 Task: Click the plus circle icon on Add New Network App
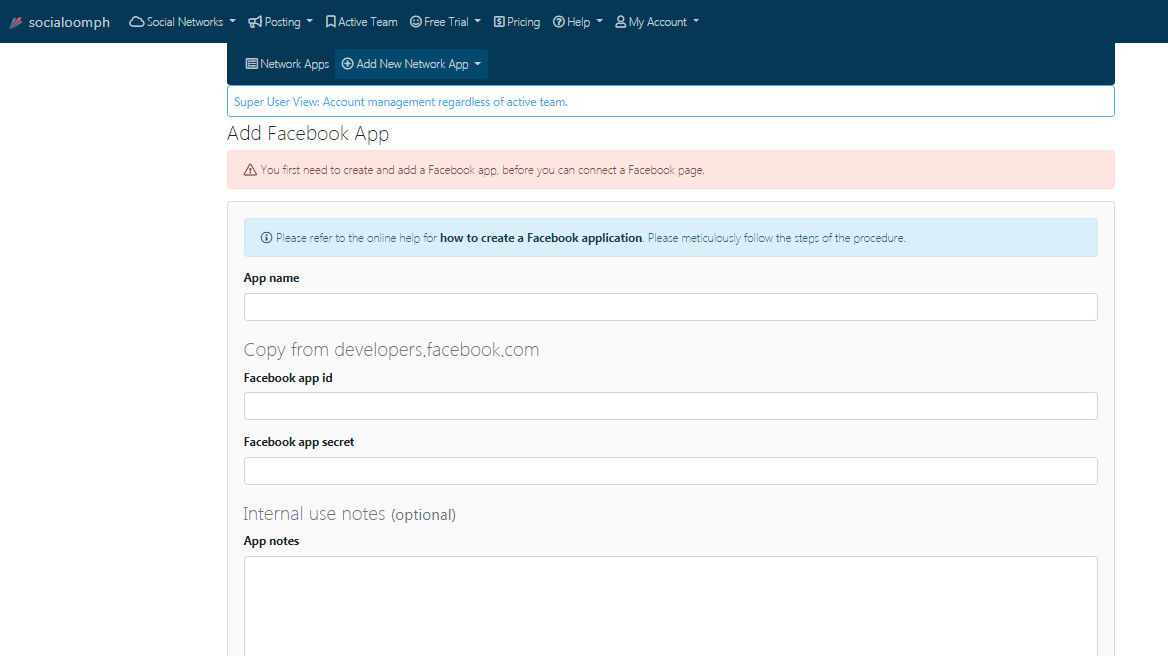[347, 64]
